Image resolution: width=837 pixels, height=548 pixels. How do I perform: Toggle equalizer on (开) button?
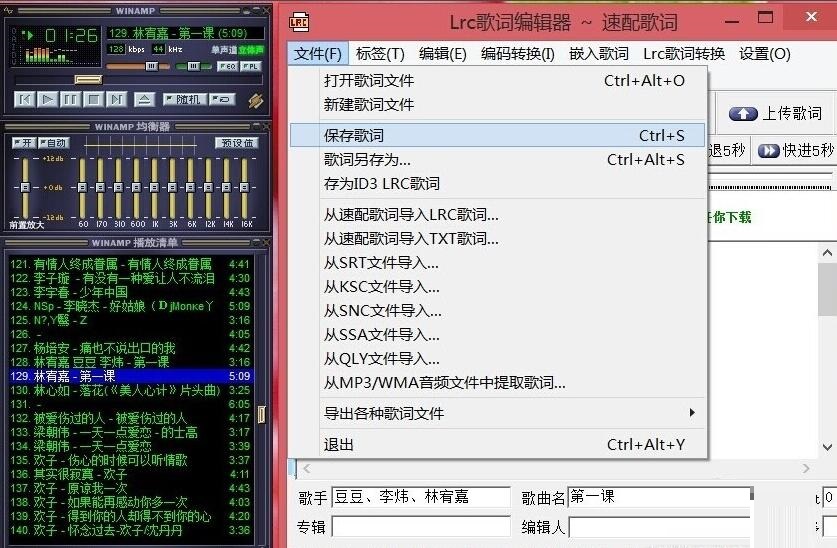coord(23,143)
